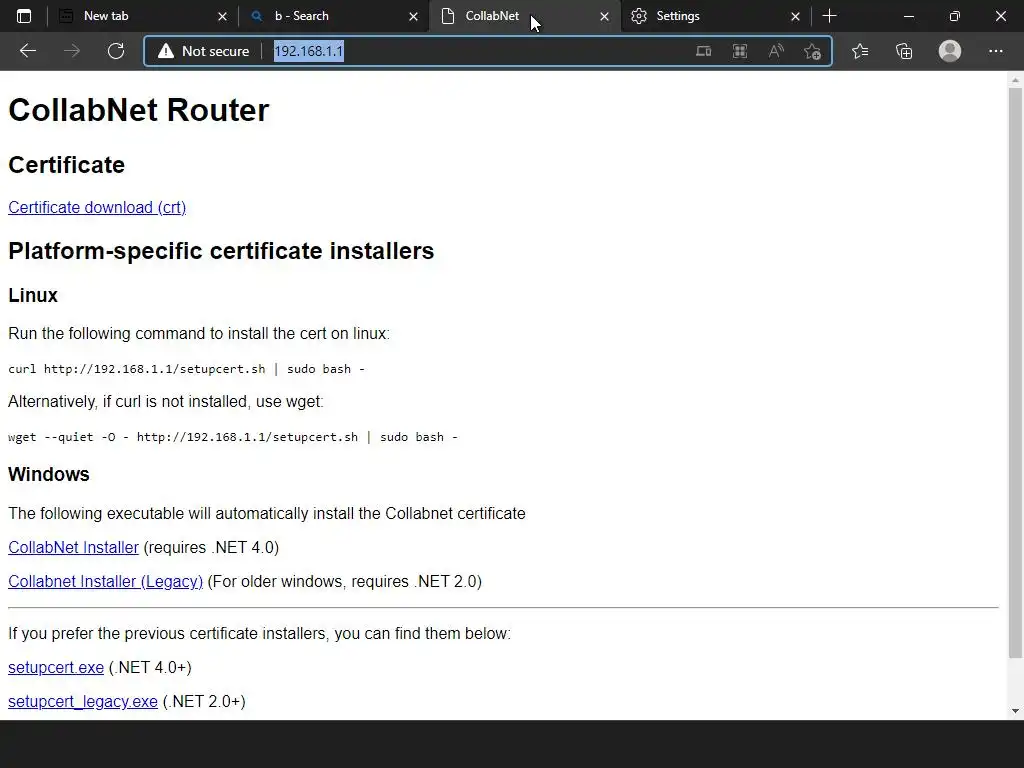Viewport: 1024px width, 768px height.
Task: Click the wget setupcert.sh command text
Action: tap(232, 437)
